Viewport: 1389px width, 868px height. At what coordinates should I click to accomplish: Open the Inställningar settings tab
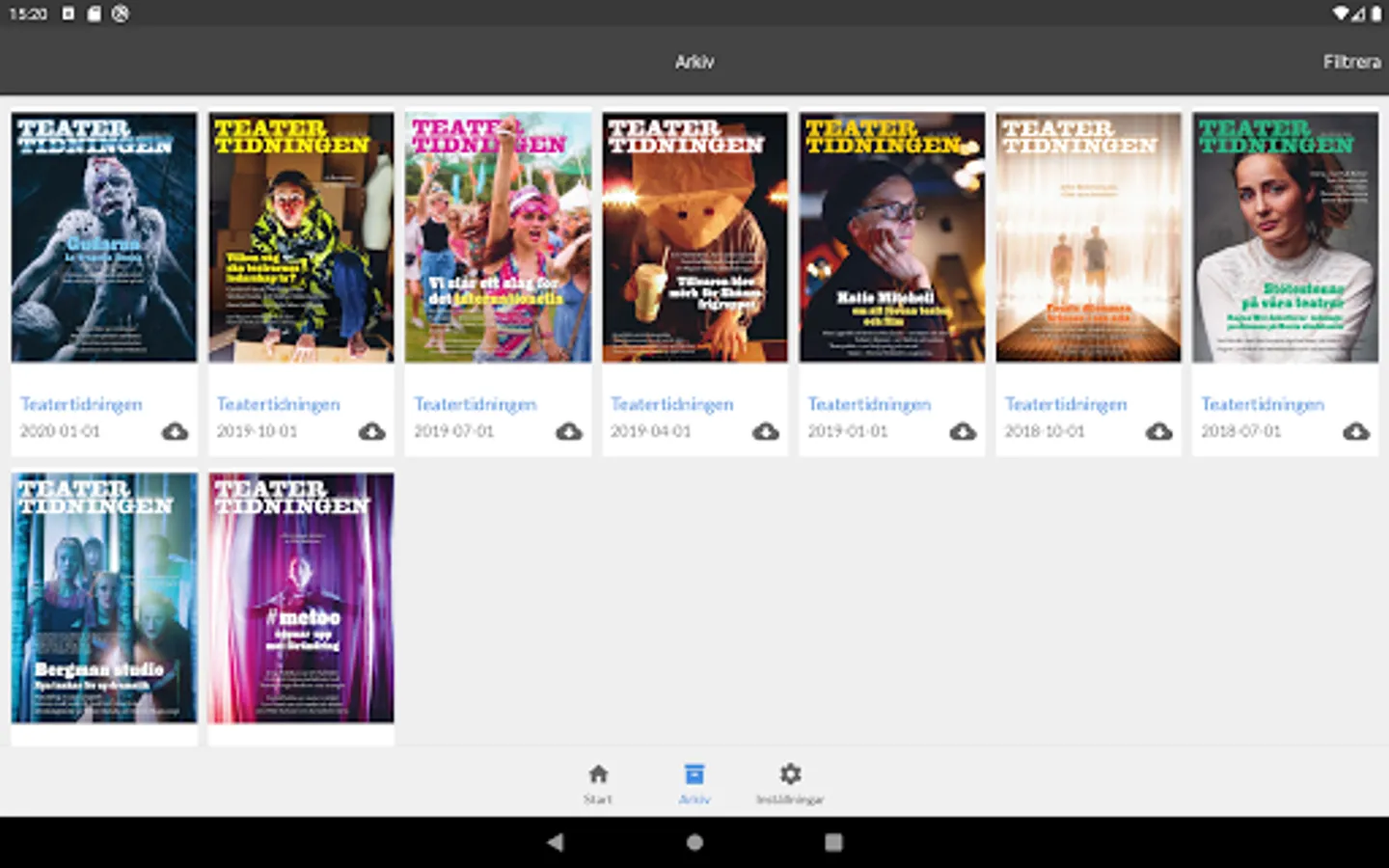pos(790,783)
